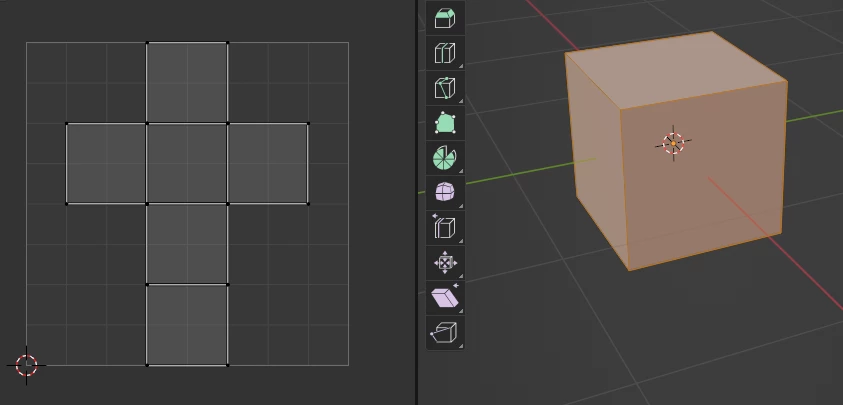Image resolution: width=843 pixels, height=405 pixels.
Task: Pick the Smooth vertices tool
Action: click(445, 193)
